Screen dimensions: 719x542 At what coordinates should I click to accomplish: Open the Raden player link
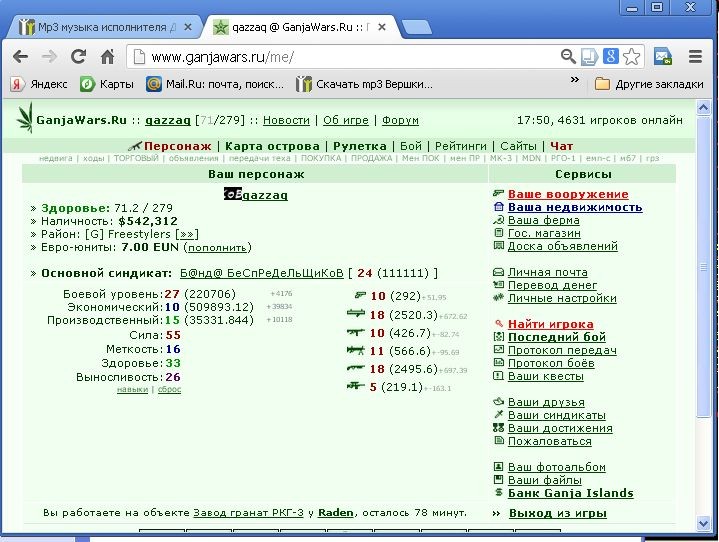[336, 513]
